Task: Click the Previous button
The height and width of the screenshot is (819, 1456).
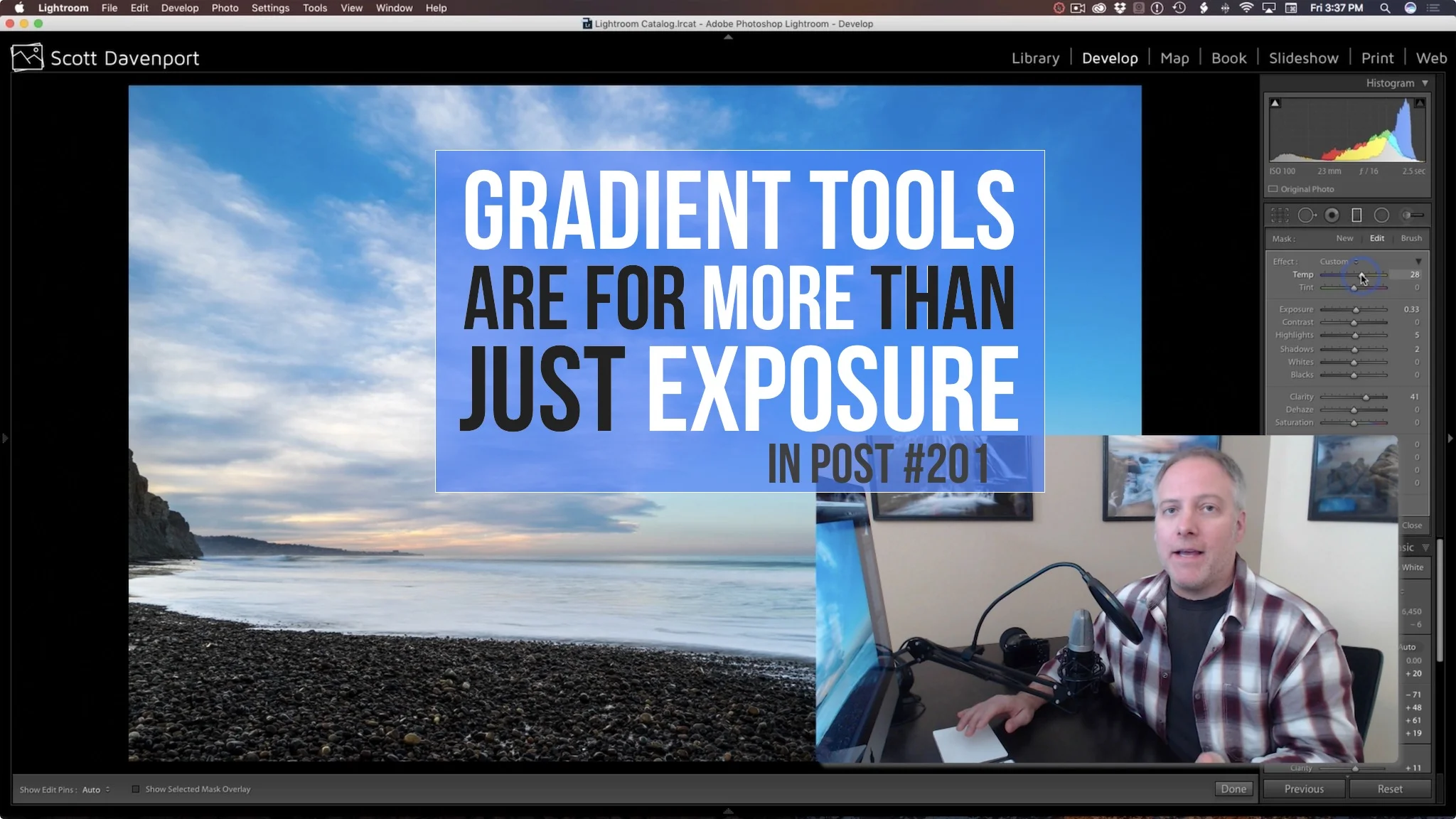Action: 1304,788
